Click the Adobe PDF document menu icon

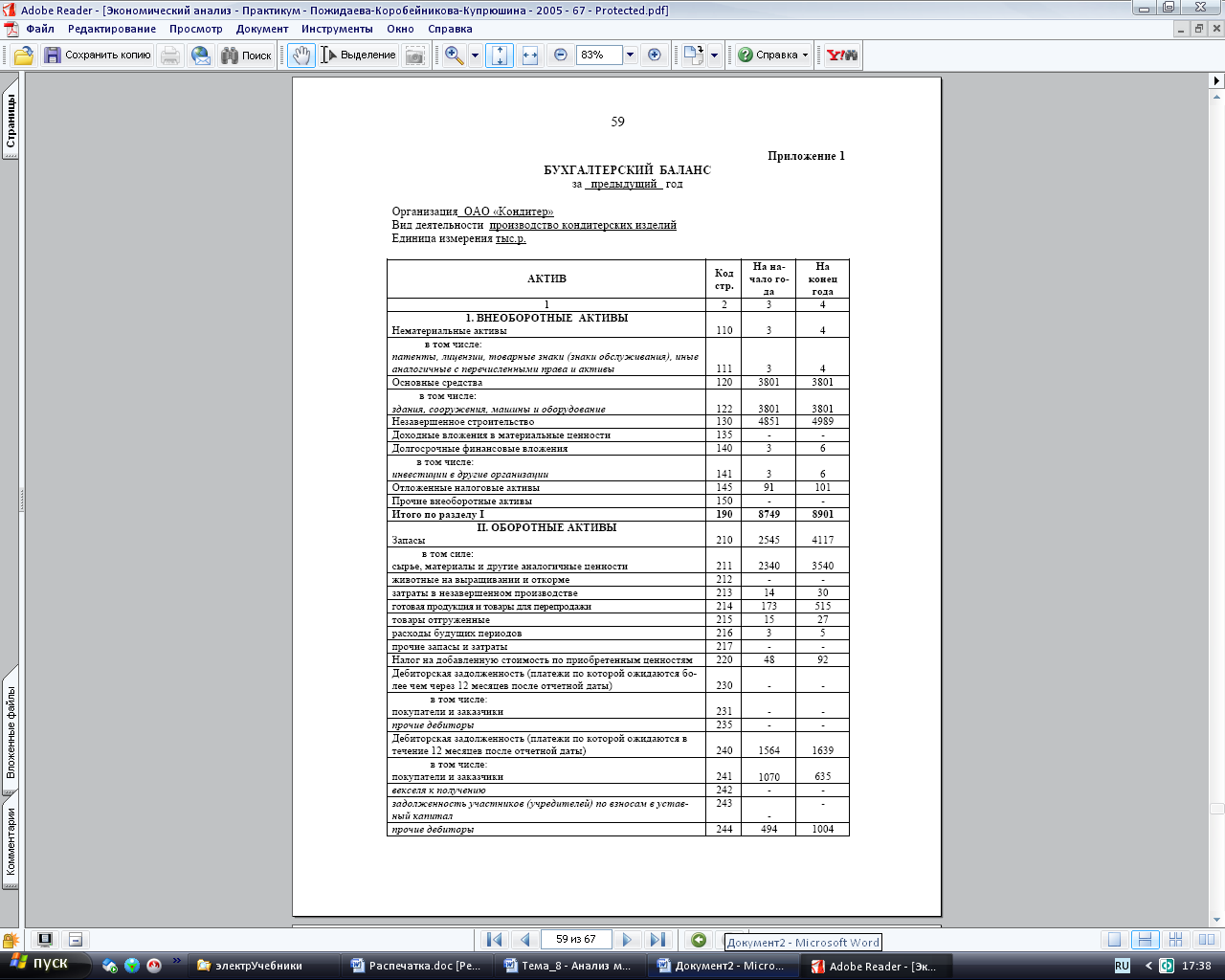11,29
